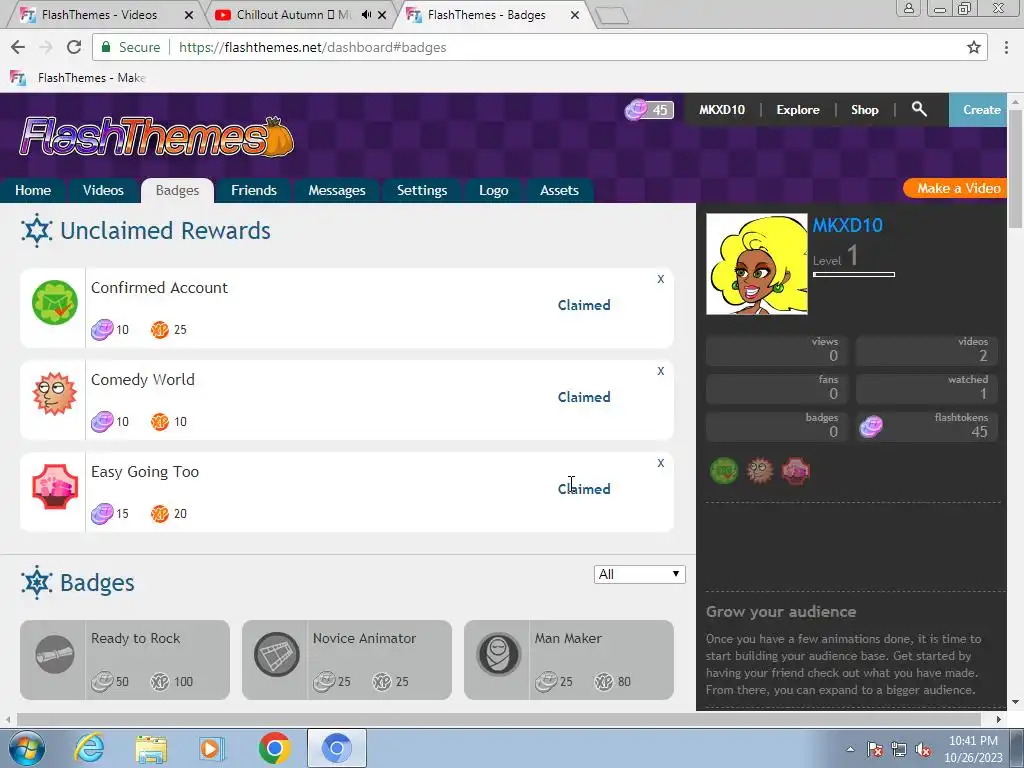This screenshot has width=1024, height=768.
Task: Click the Make a Video button
Action: point(955,188)
